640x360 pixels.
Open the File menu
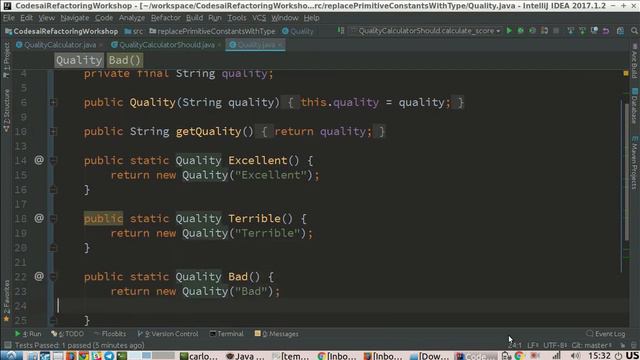coord(9,18)
